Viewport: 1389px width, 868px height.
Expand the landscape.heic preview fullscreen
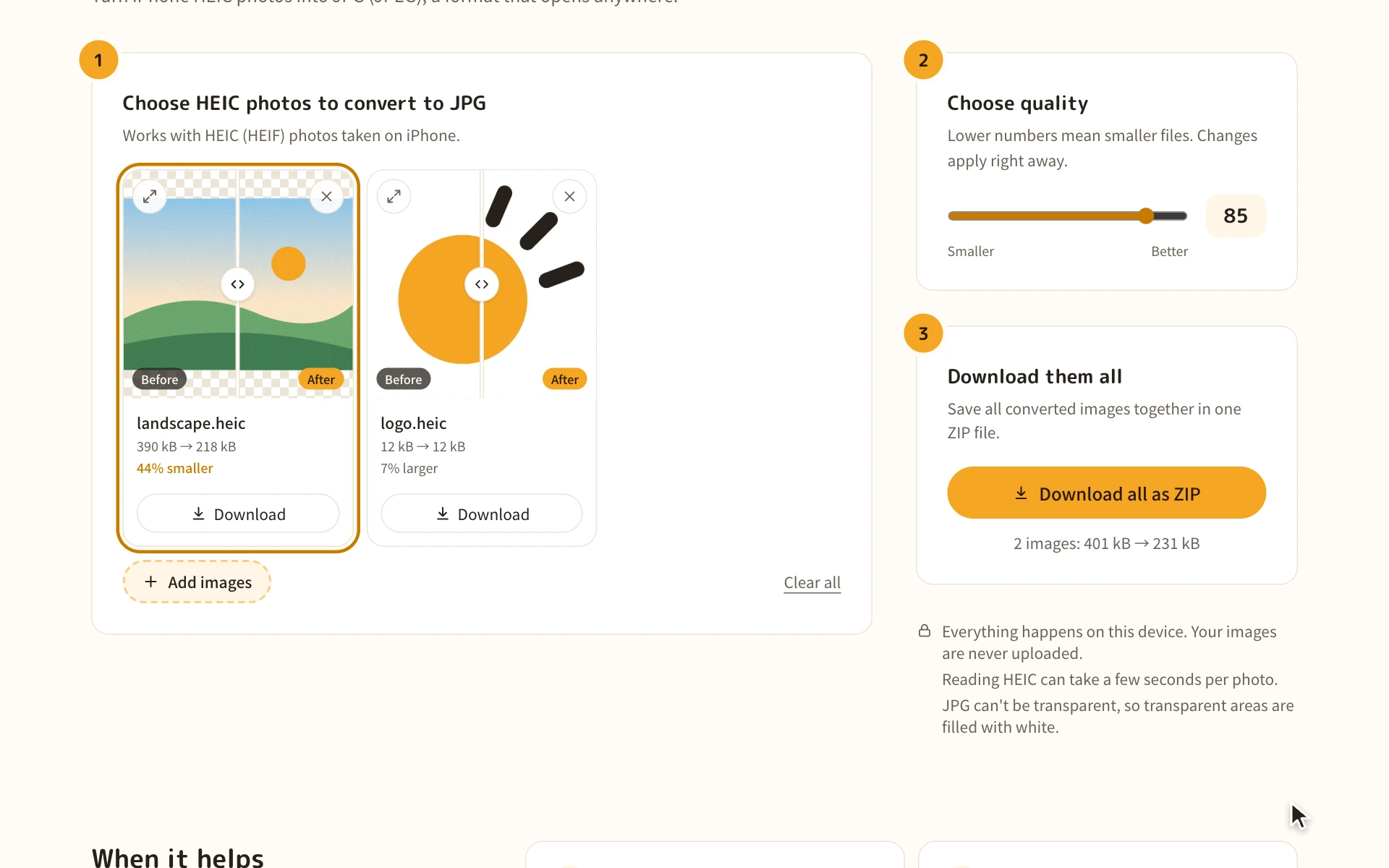pos(150,197)
